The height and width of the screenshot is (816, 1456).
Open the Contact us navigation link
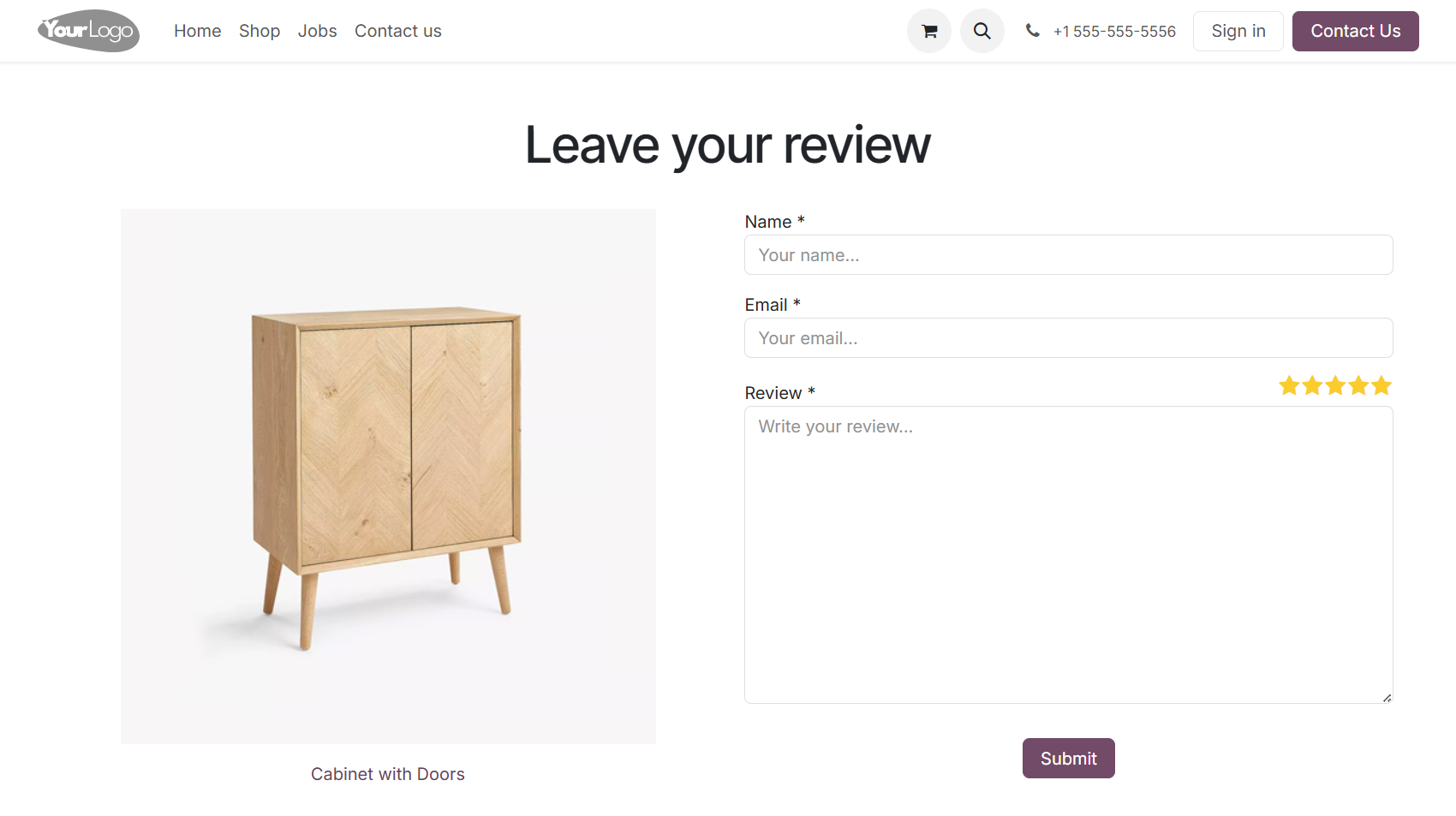(397, 31)
